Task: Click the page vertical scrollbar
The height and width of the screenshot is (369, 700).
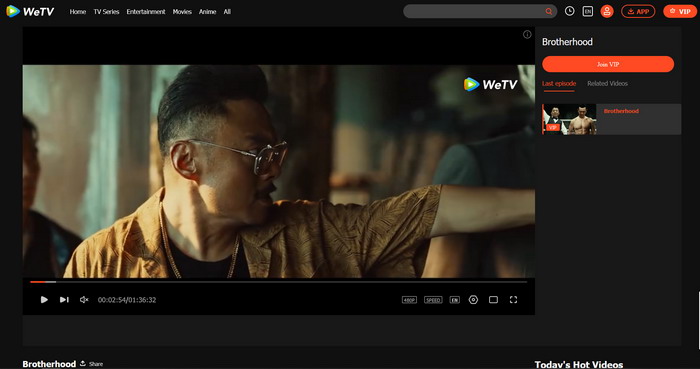Action: [x=699, y=320]
